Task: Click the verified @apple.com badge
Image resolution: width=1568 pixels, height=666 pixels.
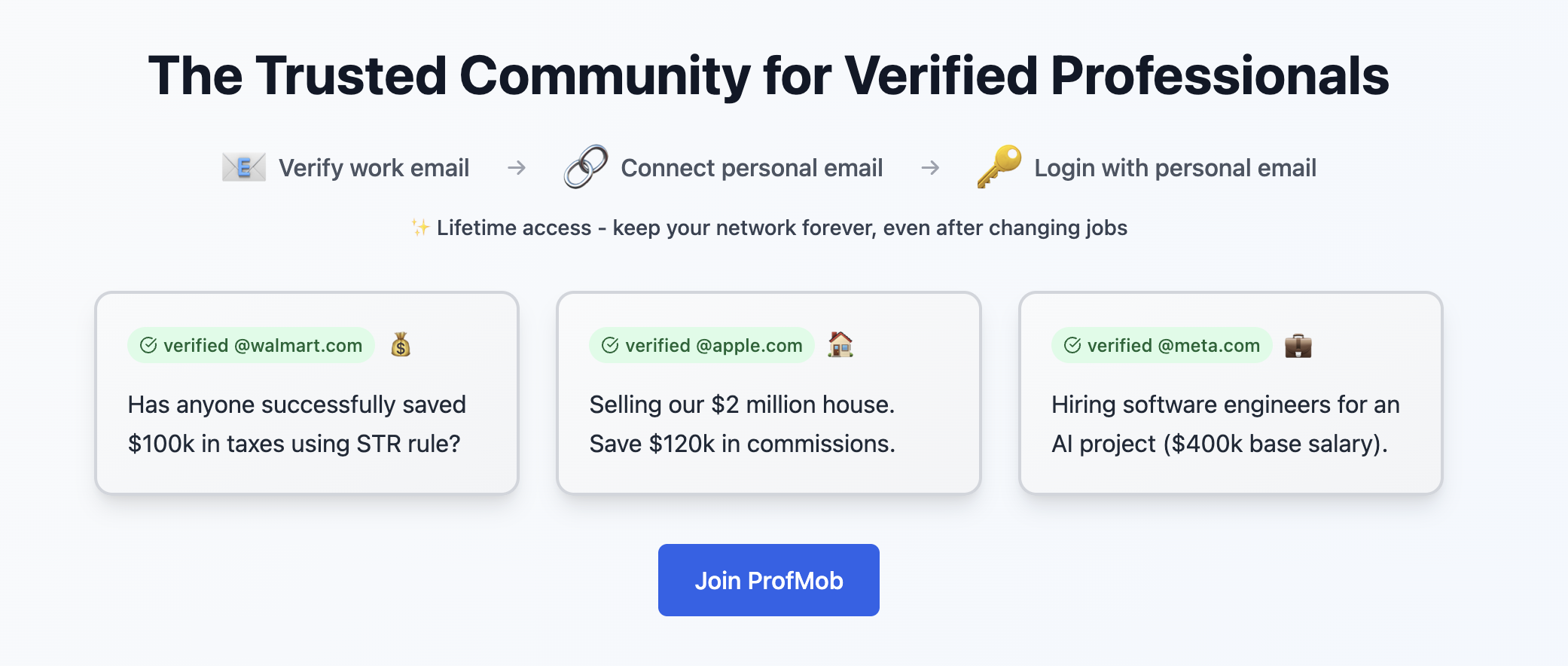Action: tap(700, 345)
